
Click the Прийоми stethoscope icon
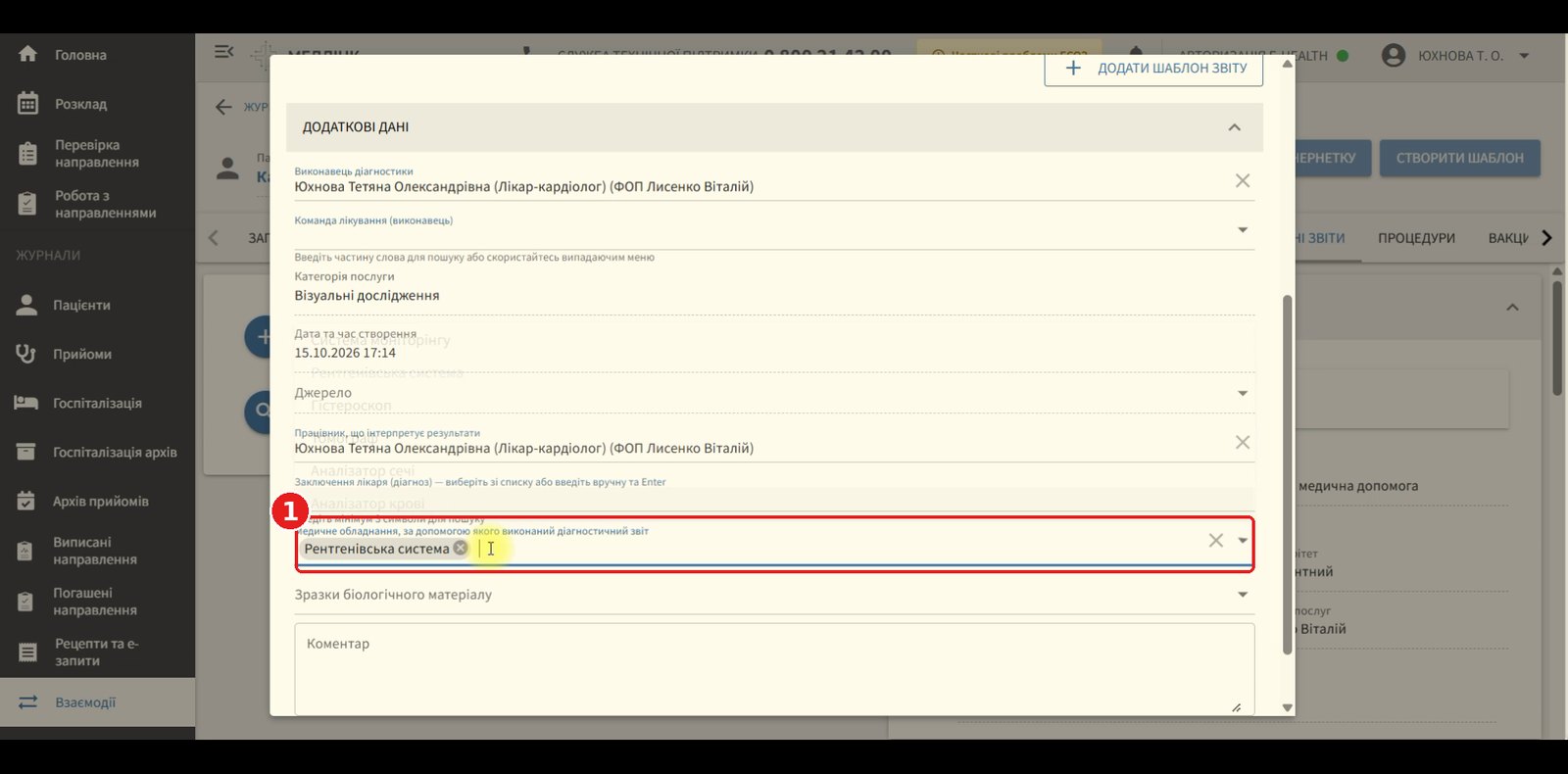tap(26, 354)
